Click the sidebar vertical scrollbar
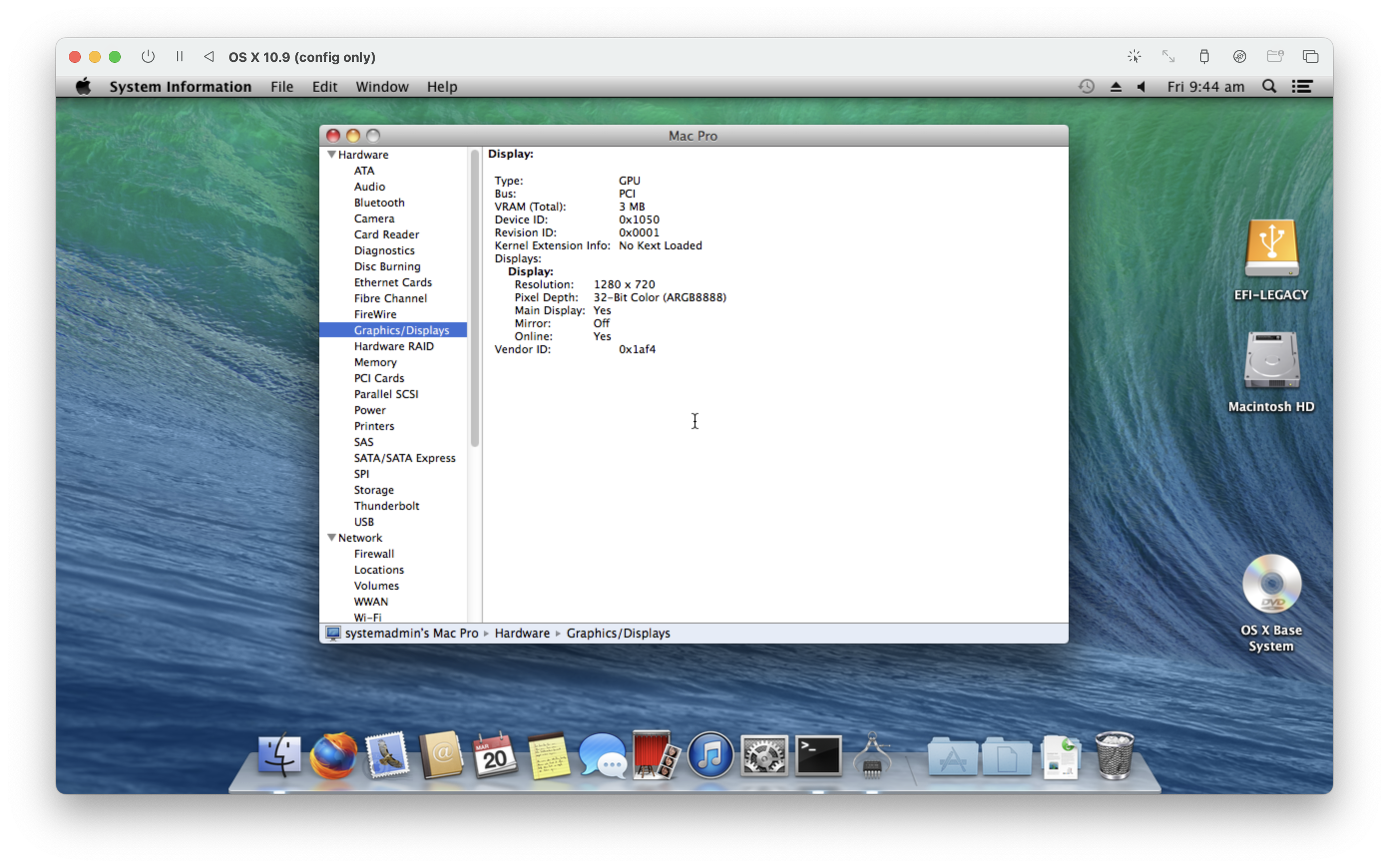The image size is (1389, 868). pyautogui.click(x=474, y=298)
